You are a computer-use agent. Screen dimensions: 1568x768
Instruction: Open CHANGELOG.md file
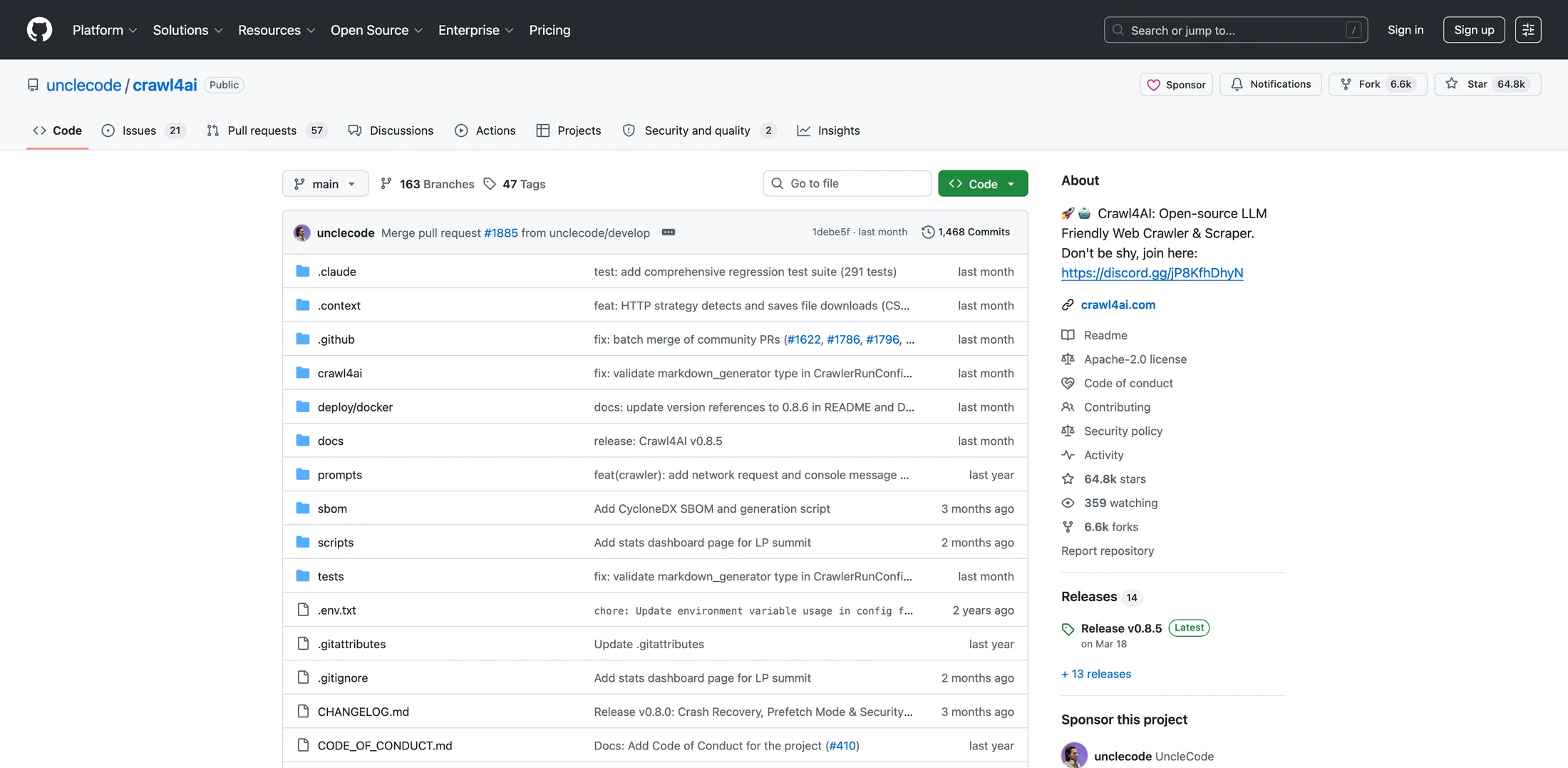[363, 712]
